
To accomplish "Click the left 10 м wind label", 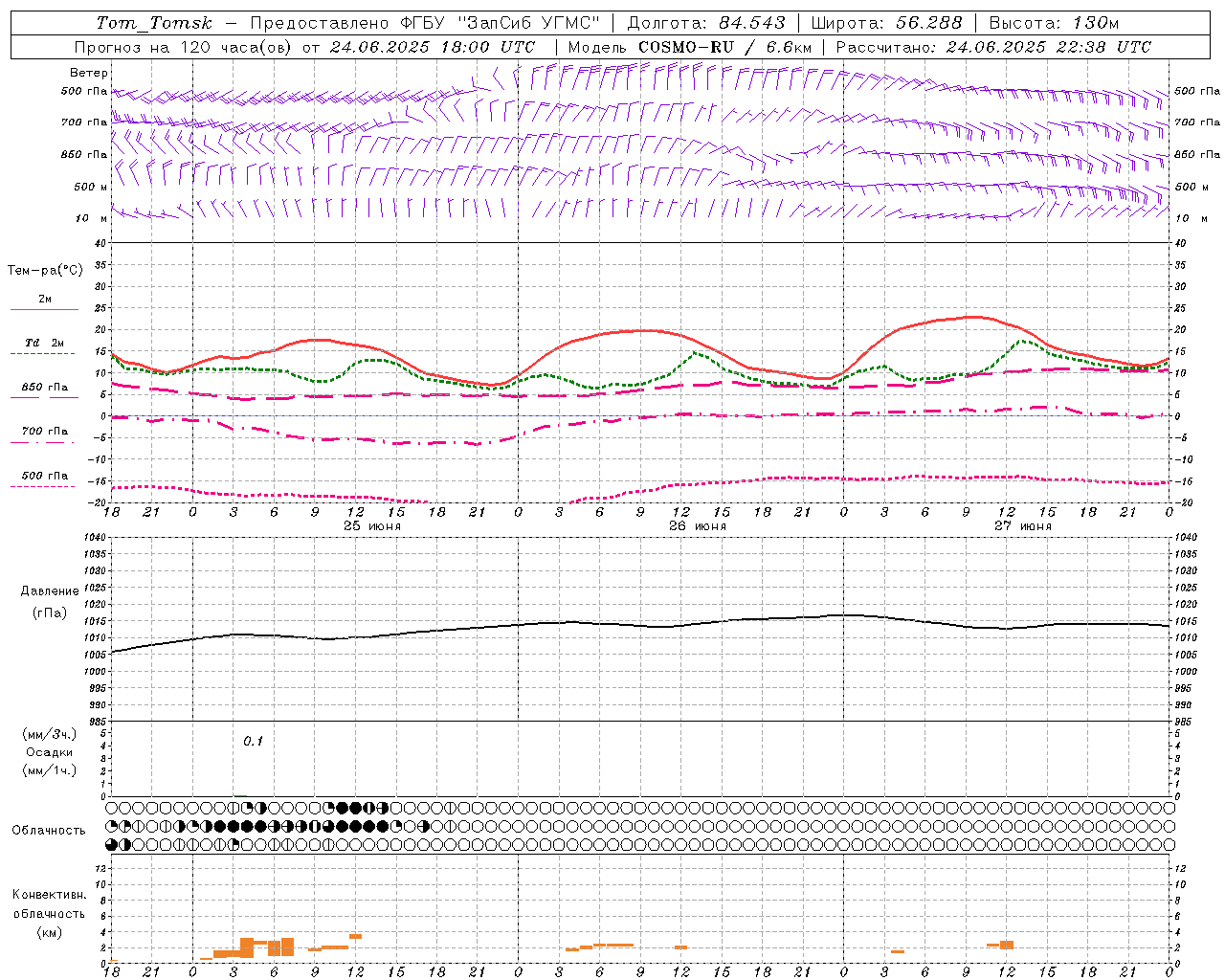I will coord(92,218).
